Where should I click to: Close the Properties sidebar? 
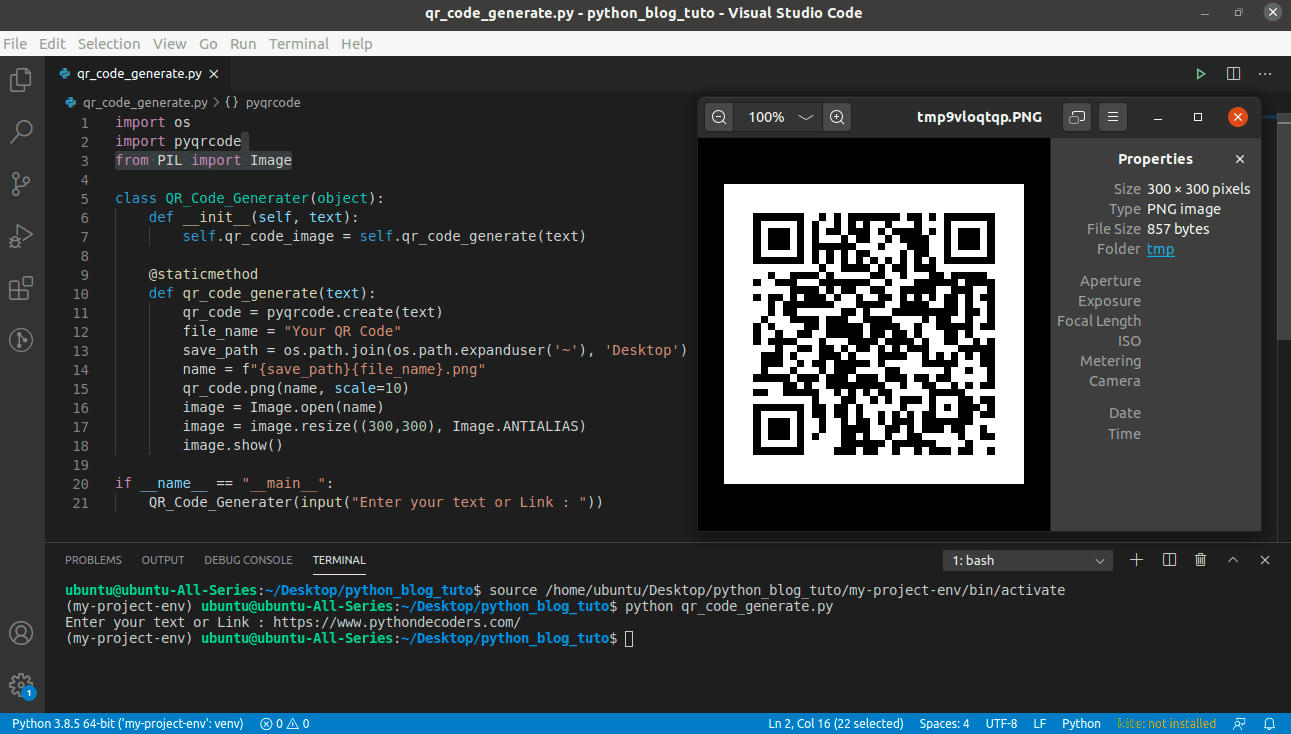tap(1240, 159)
